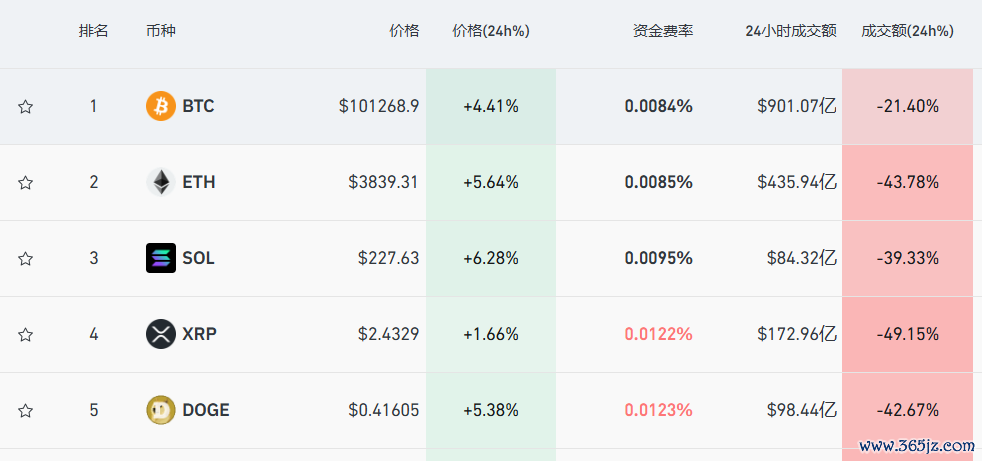This screenshot has width=982, height=461.
Task: Select the BTC price $101268.9
Action: coord(379,106)
